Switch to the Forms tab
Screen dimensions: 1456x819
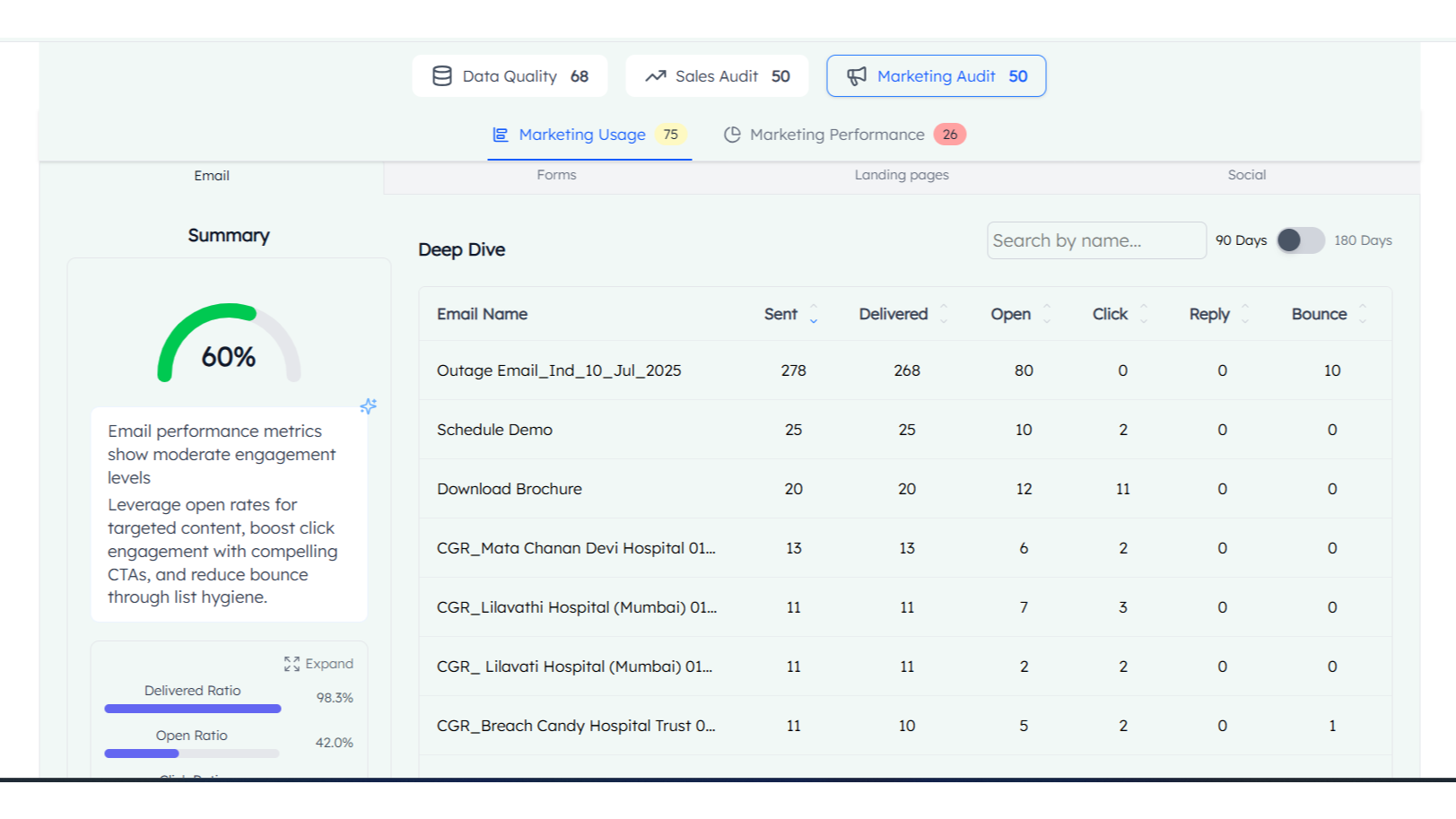click(556, 175)
